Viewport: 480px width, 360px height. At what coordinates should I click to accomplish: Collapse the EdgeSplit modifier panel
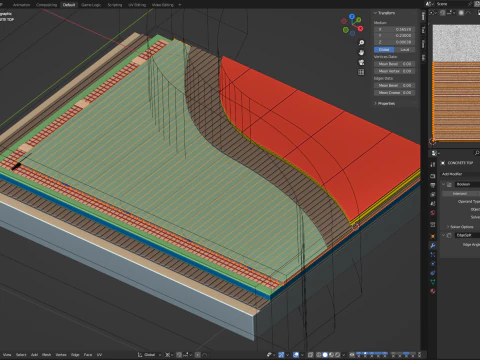point(444,235)
